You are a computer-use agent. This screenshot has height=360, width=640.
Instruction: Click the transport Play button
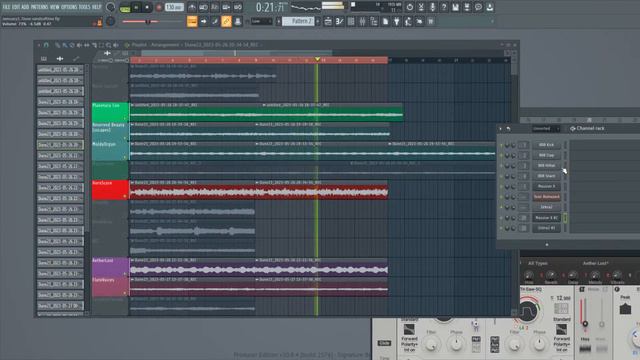[136, 7]
